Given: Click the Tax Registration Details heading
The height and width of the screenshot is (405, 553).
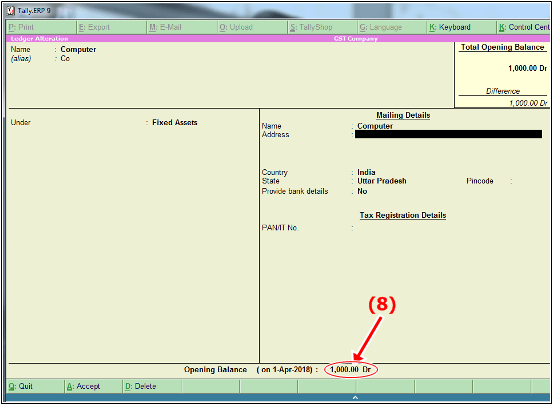Looking at the screenshot, I should [403, 215].
